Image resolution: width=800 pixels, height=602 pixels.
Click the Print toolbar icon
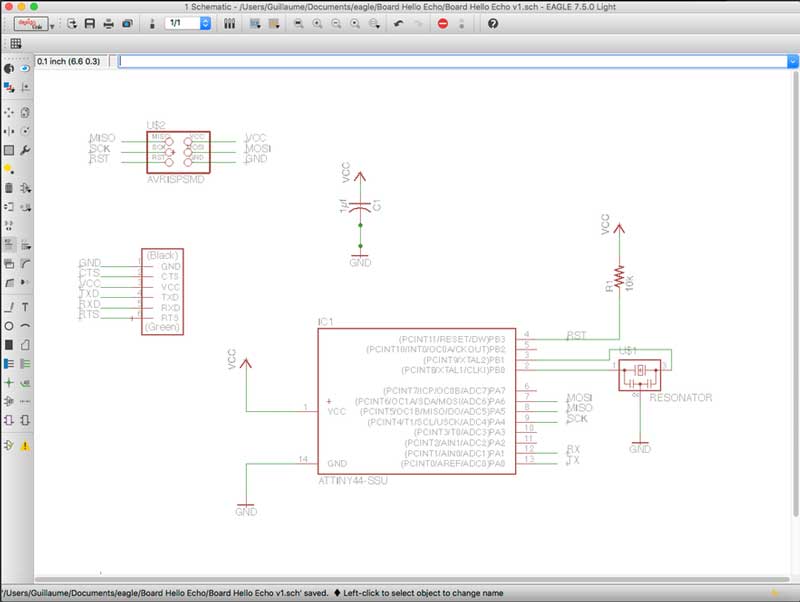(x=108, y=23)
